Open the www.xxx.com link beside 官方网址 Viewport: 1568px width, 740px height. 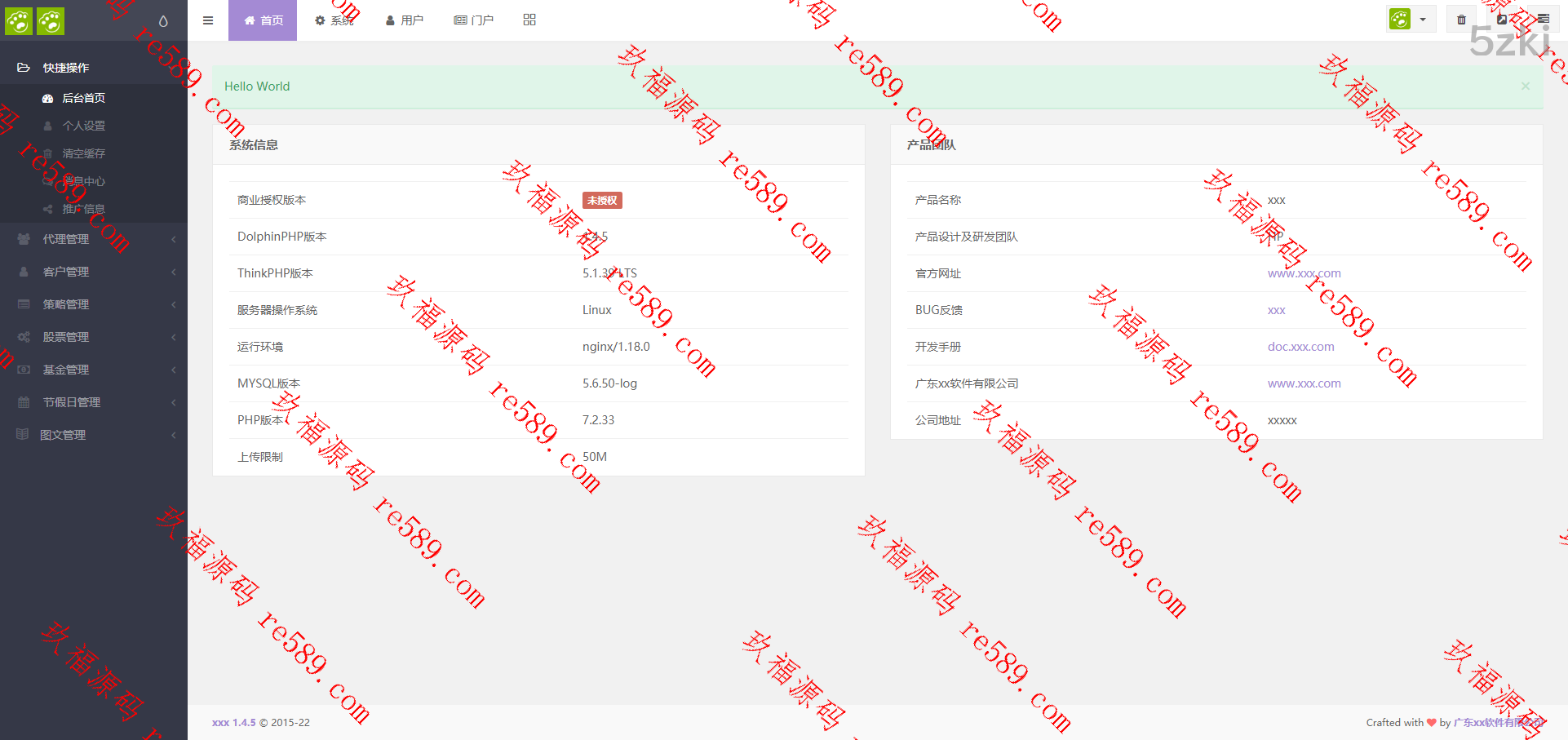point(1304,273)
